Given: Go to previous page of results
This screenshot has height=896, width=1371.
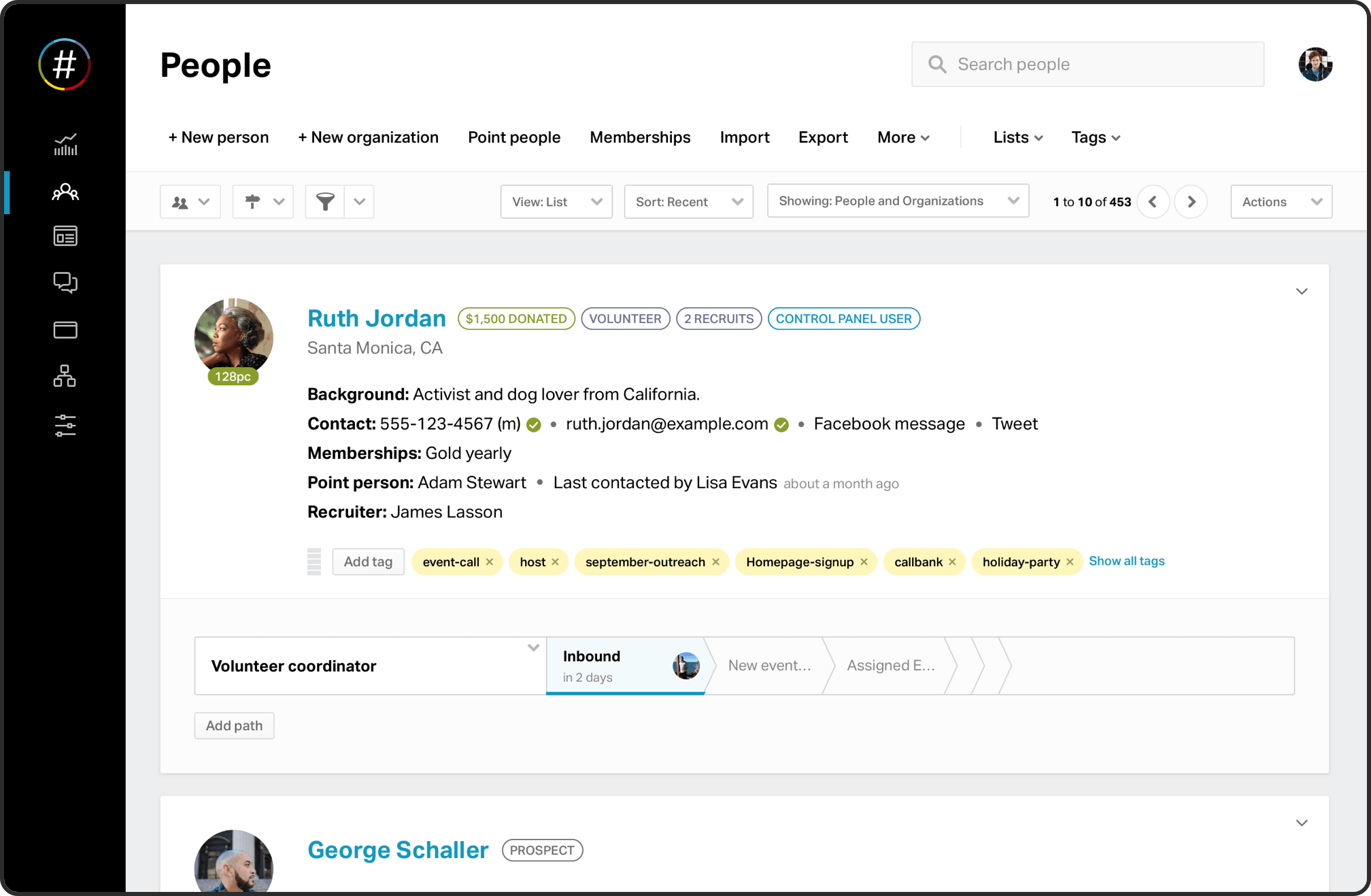Looking at the screenshot, I should 1153,202.
